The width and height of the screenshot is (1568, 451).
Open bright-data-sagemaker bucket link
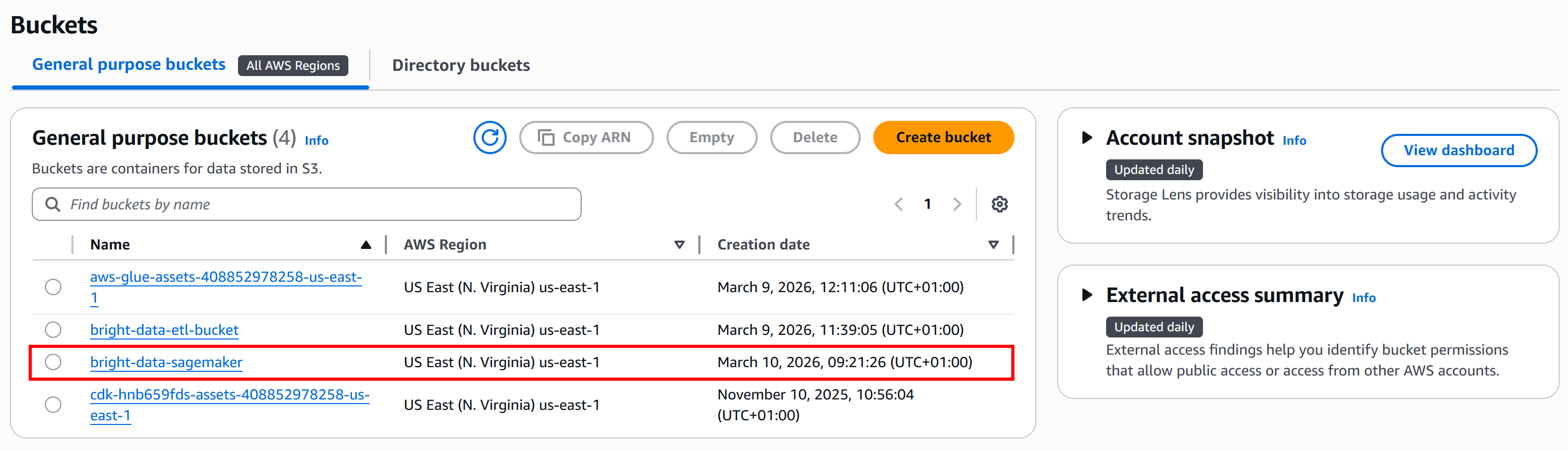[x=166, y=362]
